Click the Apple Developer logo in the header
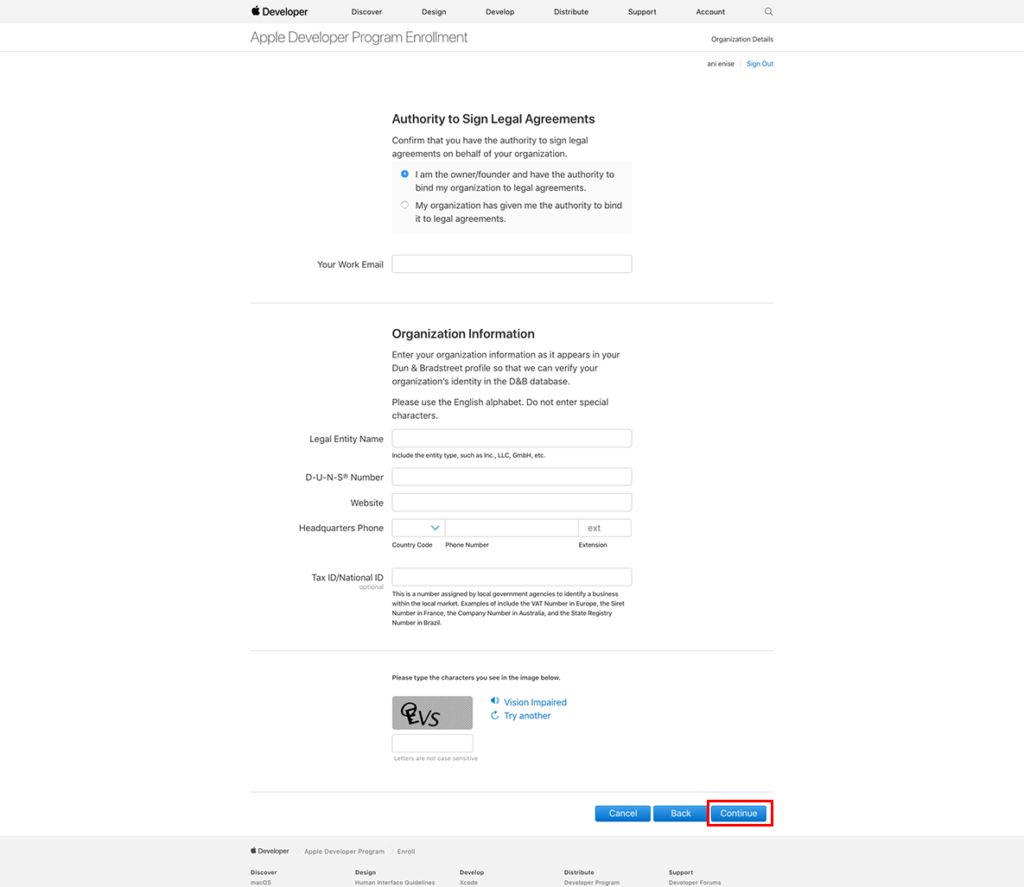 278,11
